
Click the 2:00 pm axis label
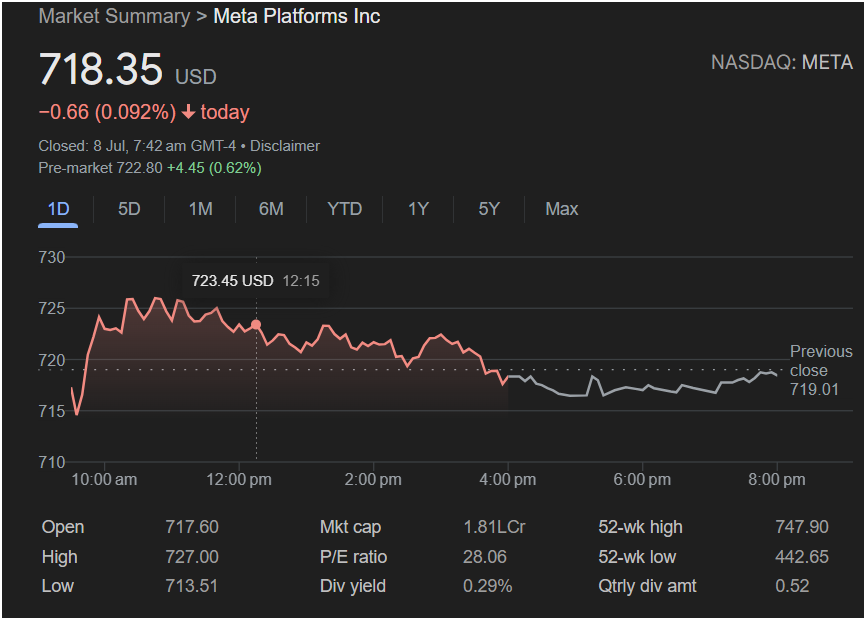point(373,480)
